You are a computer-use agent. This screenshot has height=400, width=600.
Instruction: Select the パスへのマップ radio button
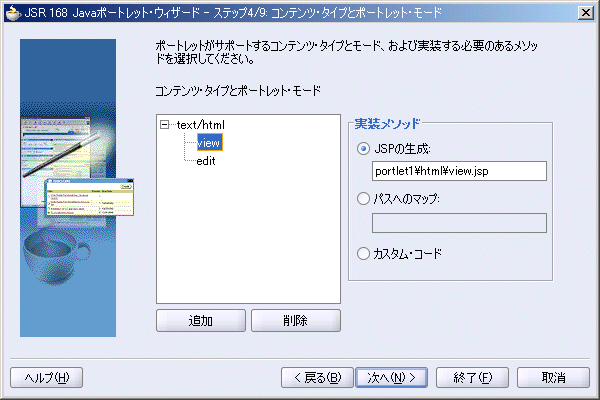pos(363,199)
